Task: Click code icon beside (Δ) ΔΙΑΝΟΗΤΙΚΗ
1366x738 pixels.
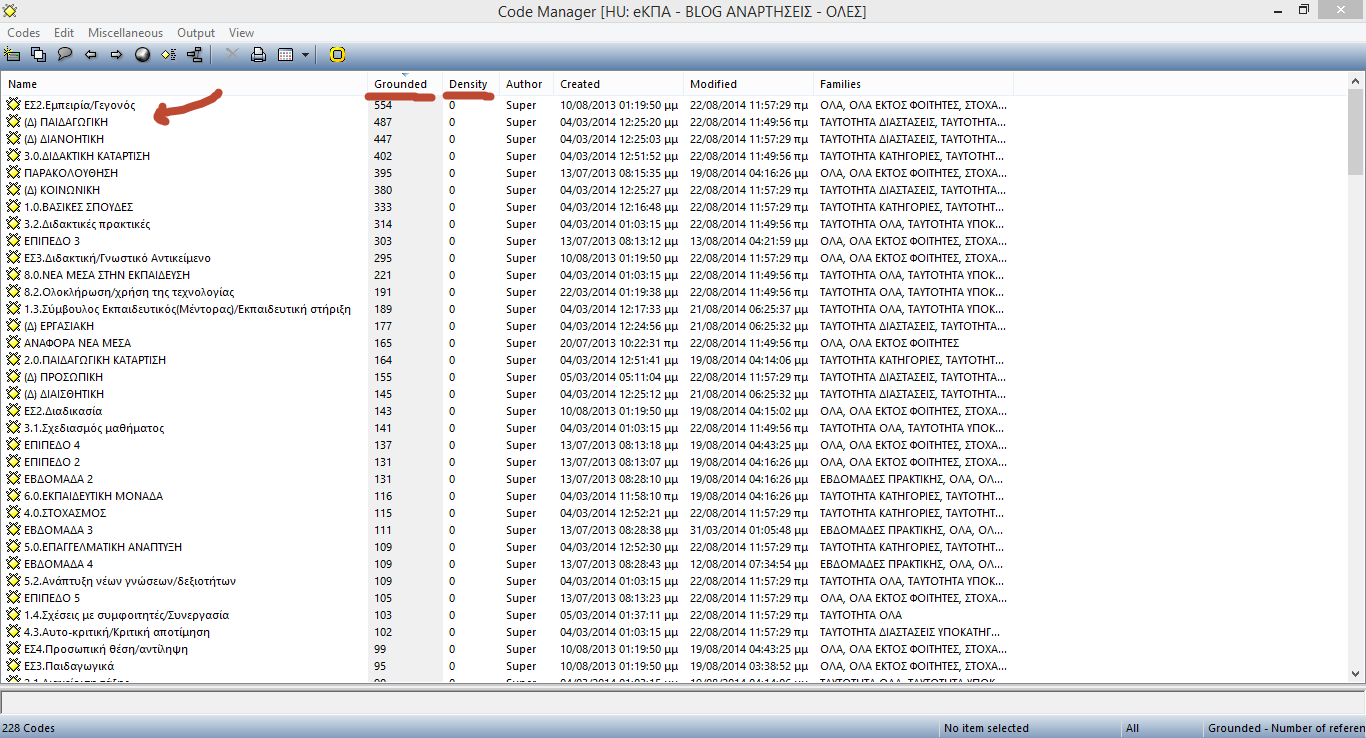Action: coord(14,139)
